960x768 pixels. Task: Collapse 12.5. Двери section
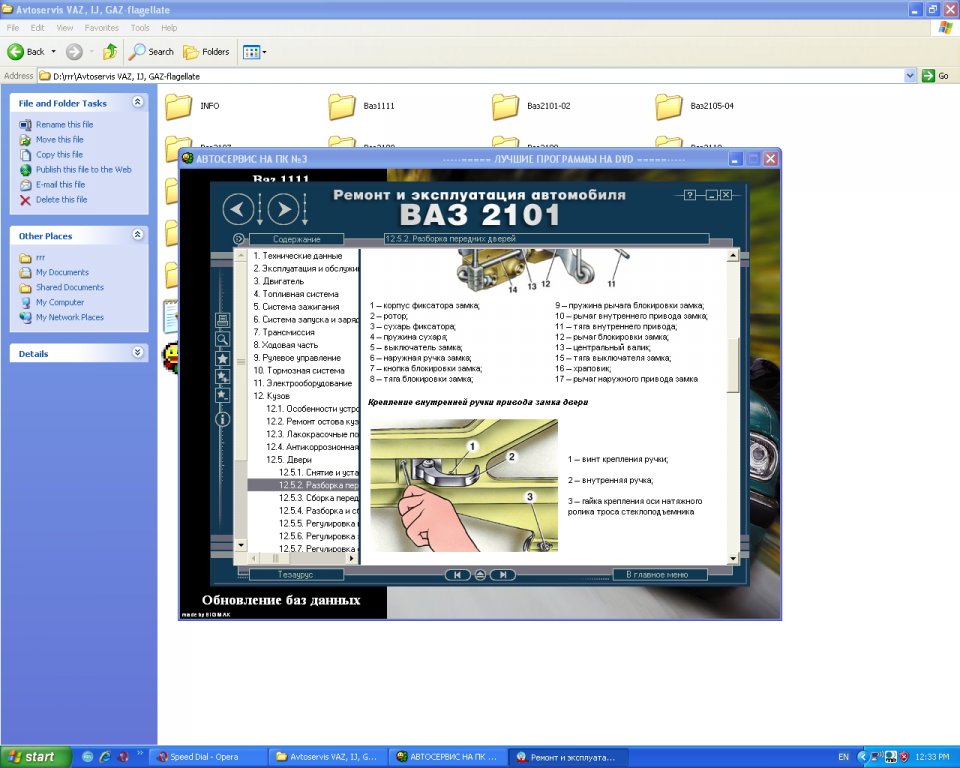point(288,459)
